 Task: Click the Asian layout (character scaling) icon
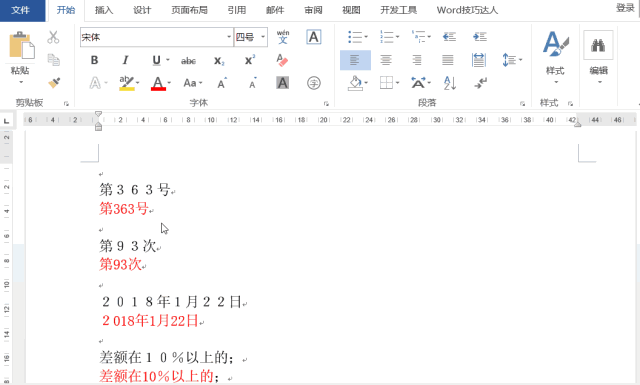point(418,83)
